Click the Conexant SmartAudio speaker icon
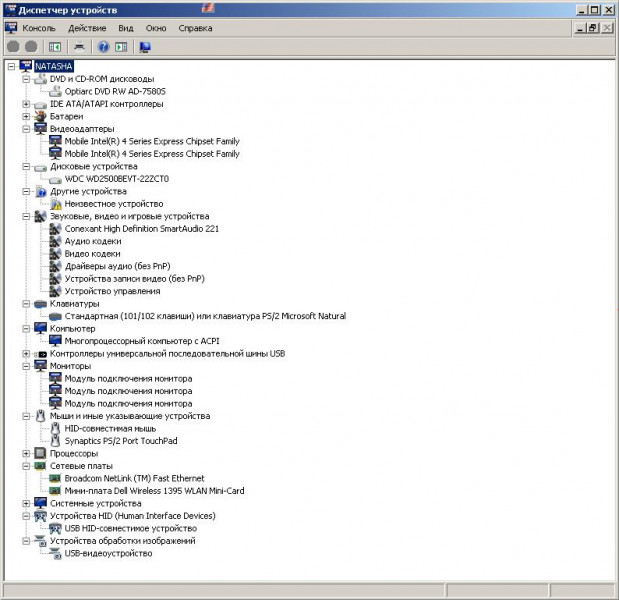Image resolution: width=619 pixels, height=600 pixels. pyautogui.click(x=55, y=229)
